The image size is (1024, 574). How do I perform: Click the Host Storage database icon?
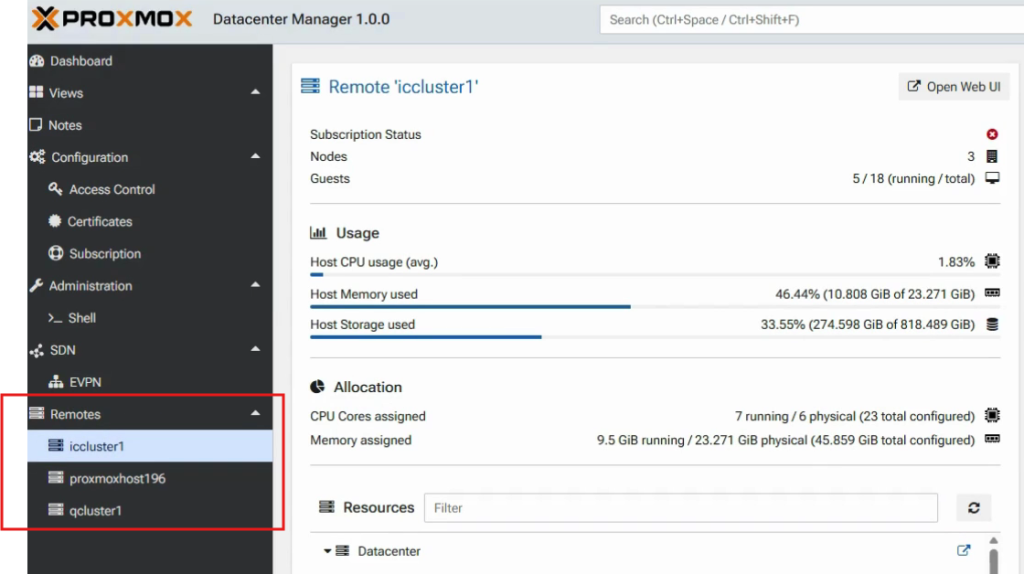(992, 324)
